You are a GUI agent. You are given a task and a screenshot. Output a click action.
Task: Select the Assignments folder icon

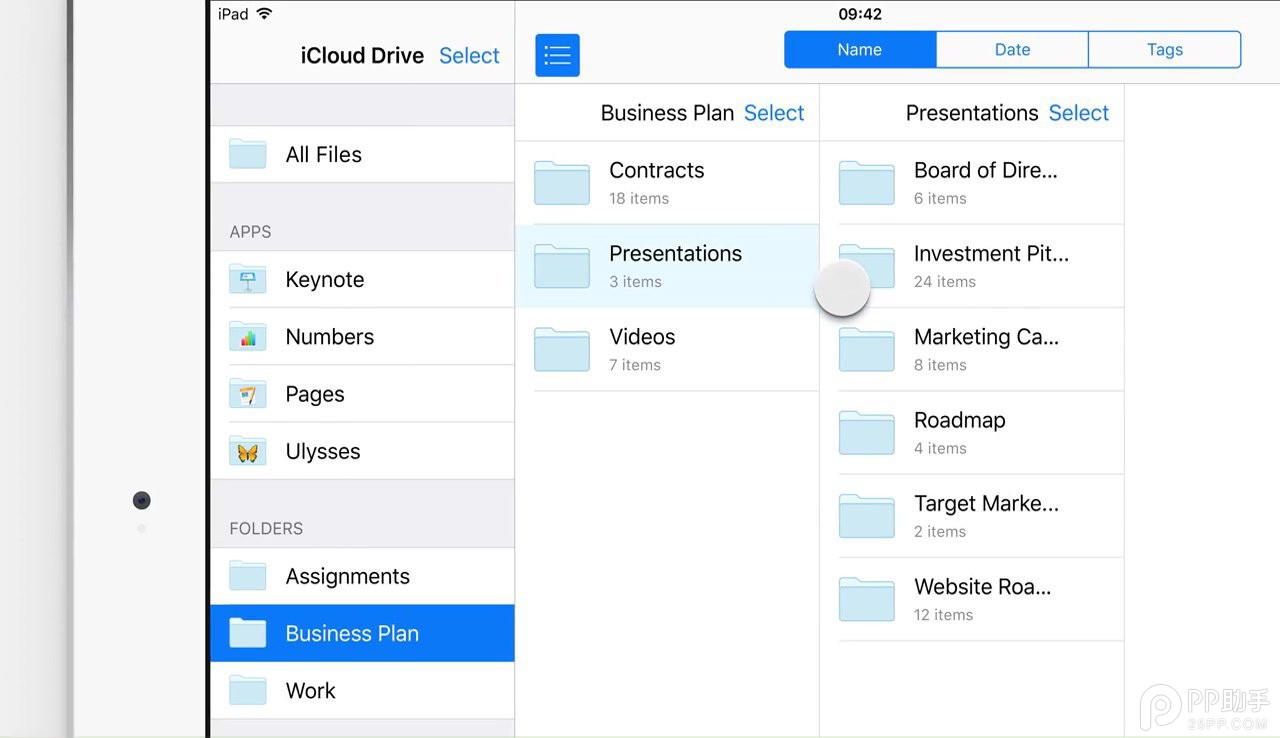pos(248,576)
